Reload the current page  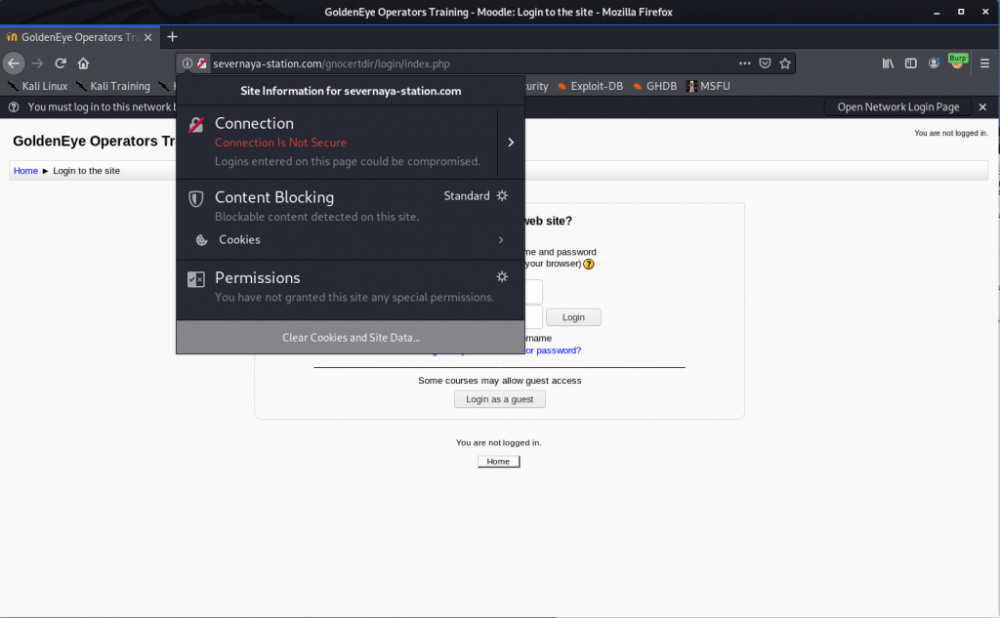[x=60, y=62]
